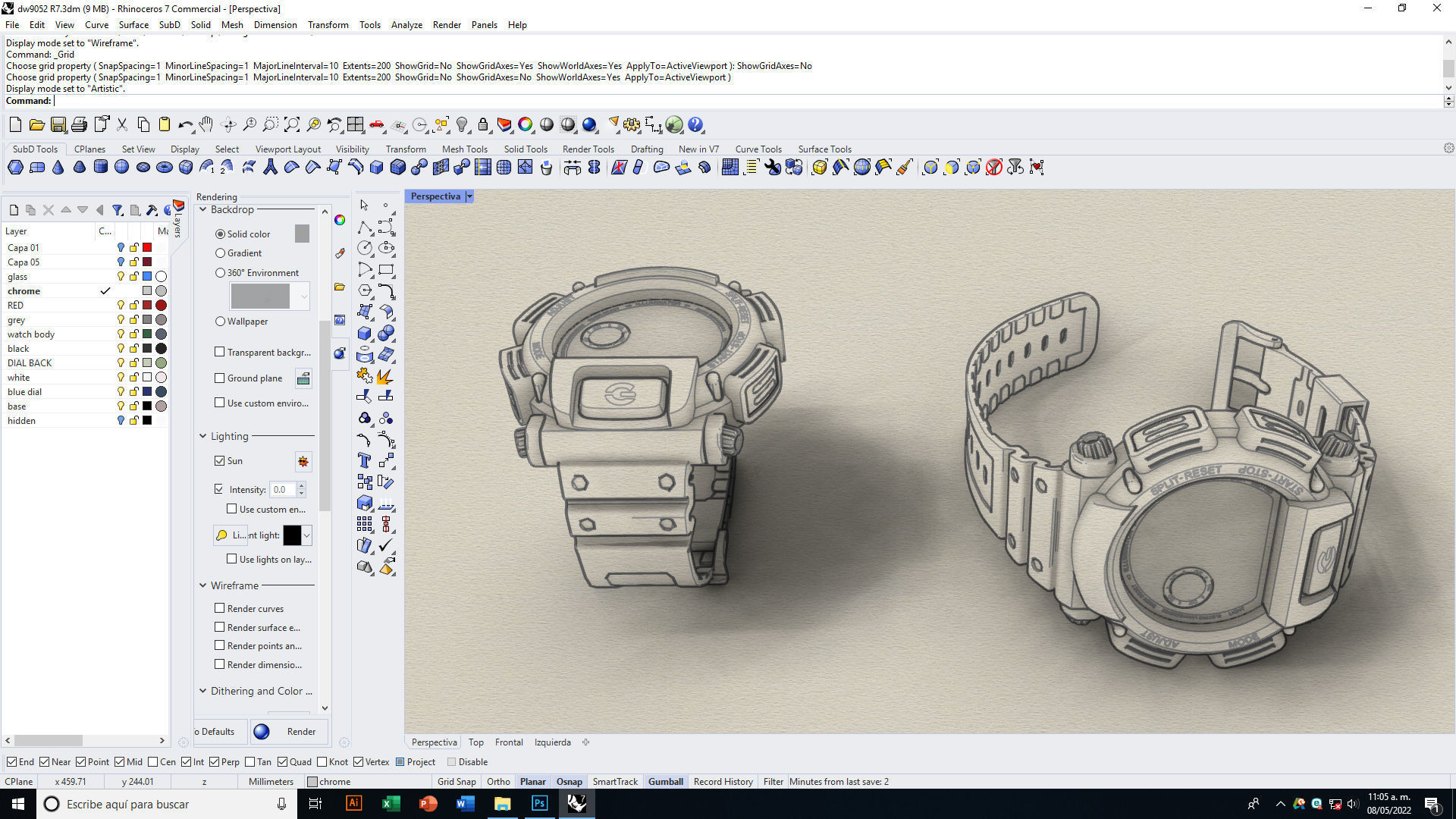Click the Undo arrow icon
The width and height of the screenshot is (1456, 819).
(185, 125)
